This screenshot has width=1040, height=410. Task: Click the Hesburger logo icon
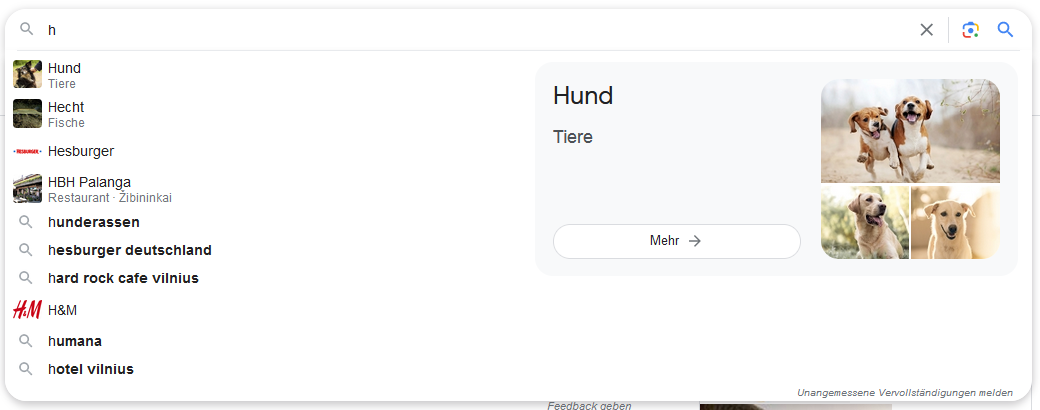[x=27, y=151]
